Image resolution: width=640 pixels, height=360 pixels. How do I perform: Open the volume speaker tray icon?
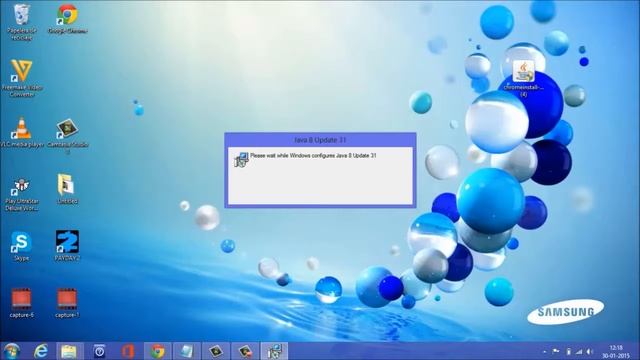590,351
